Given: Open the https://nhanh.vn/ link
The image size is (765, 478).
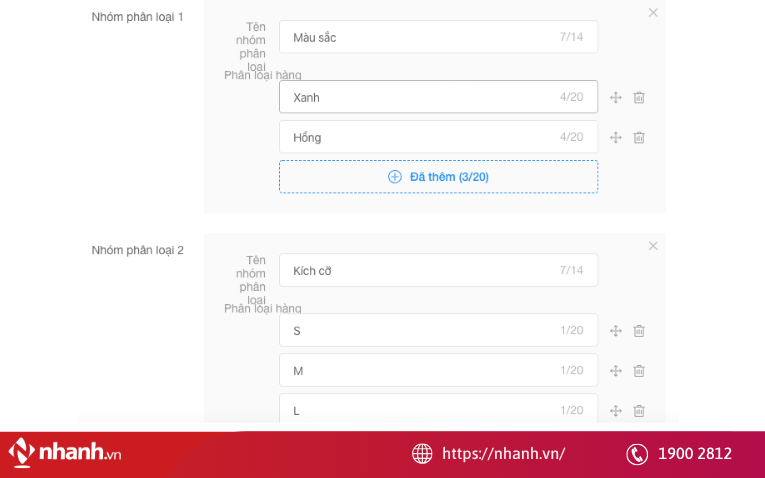Looking at the screenshot, I should coord(503,454).
